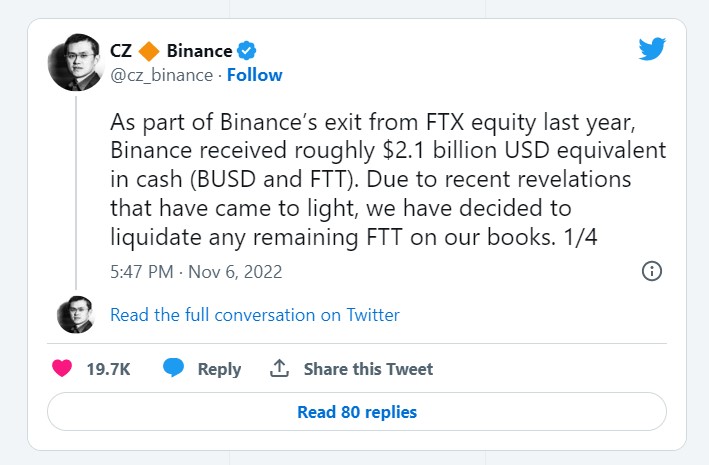Open CZ's large profile avatar
Image resolution: width=709 pixels, height=465 pixels.
click(77, 61)
